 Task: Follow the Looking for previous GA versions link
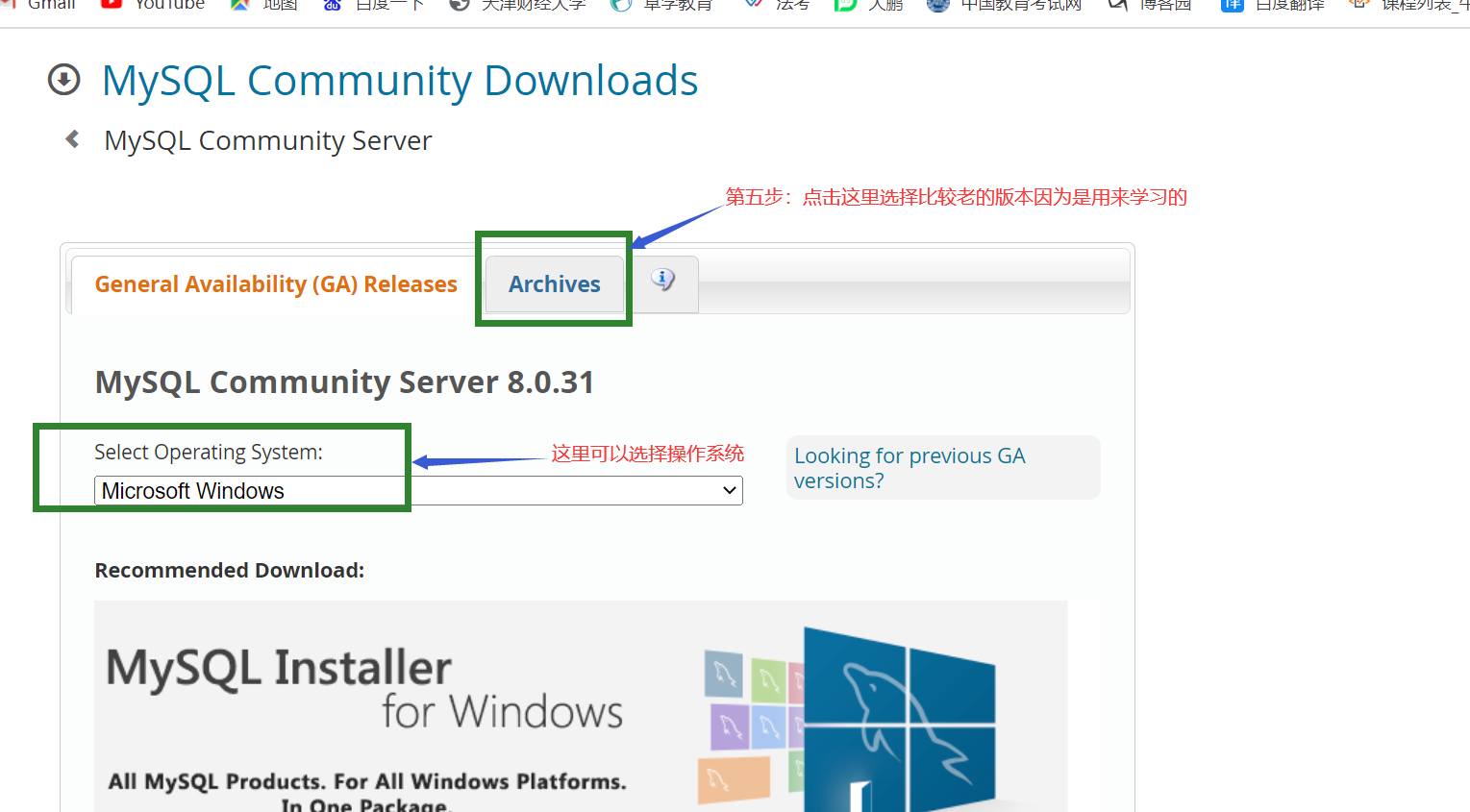(909, 468)
